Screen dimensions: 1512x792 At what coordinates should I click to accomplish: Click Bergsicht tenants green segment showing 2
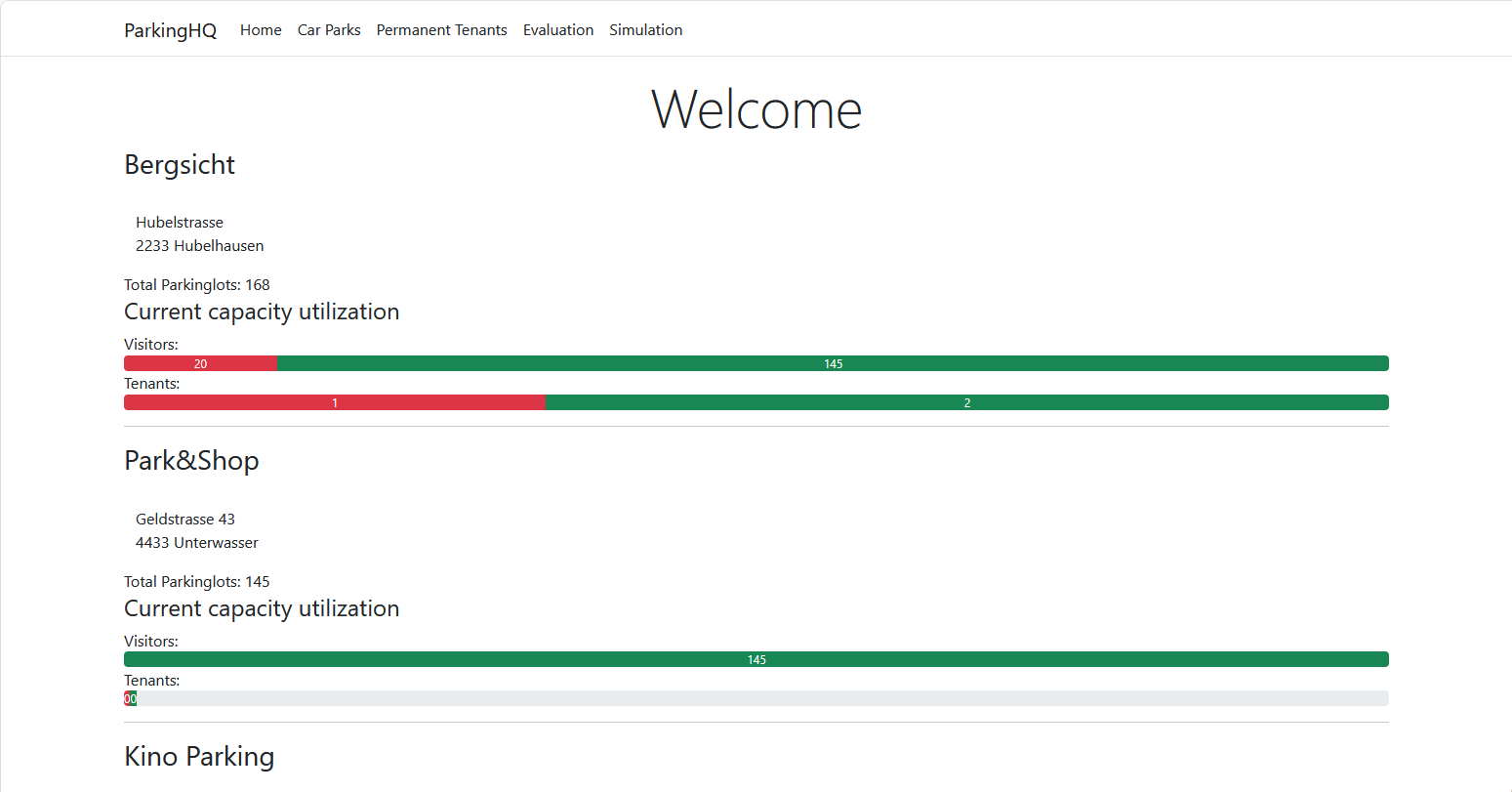click(x=967, y=402)
